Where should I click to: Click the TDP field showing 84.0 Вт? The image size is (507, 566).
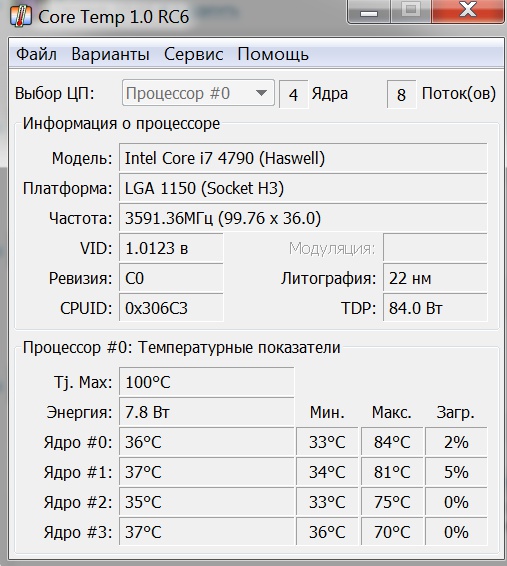(x=435, y=308)
